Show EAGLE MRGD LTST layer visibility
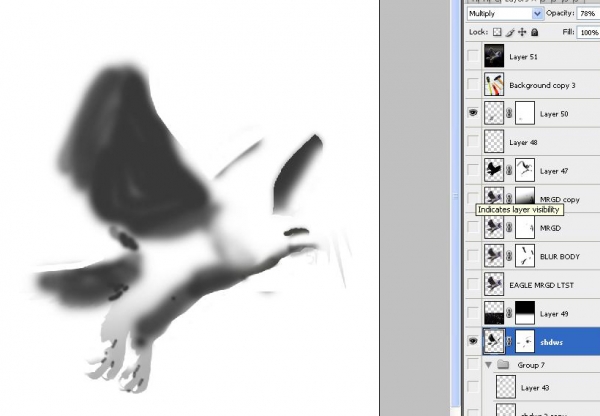The width and height of the screenshot is (600, 416). coord(473,284)
